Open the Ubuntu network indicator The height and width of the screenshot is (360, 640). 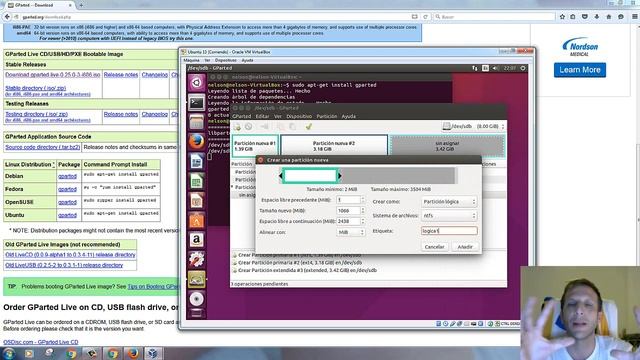click(475, 68)
